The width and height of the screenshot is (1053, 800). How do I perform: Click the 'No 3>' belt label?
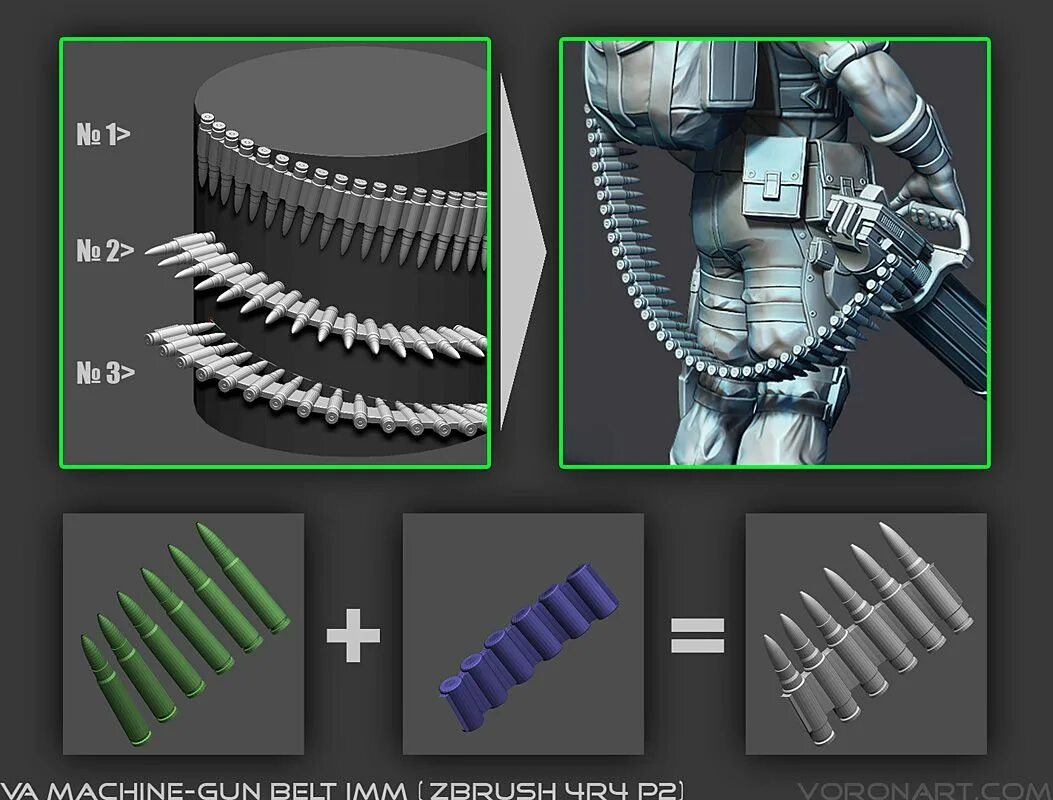(105, 372)
